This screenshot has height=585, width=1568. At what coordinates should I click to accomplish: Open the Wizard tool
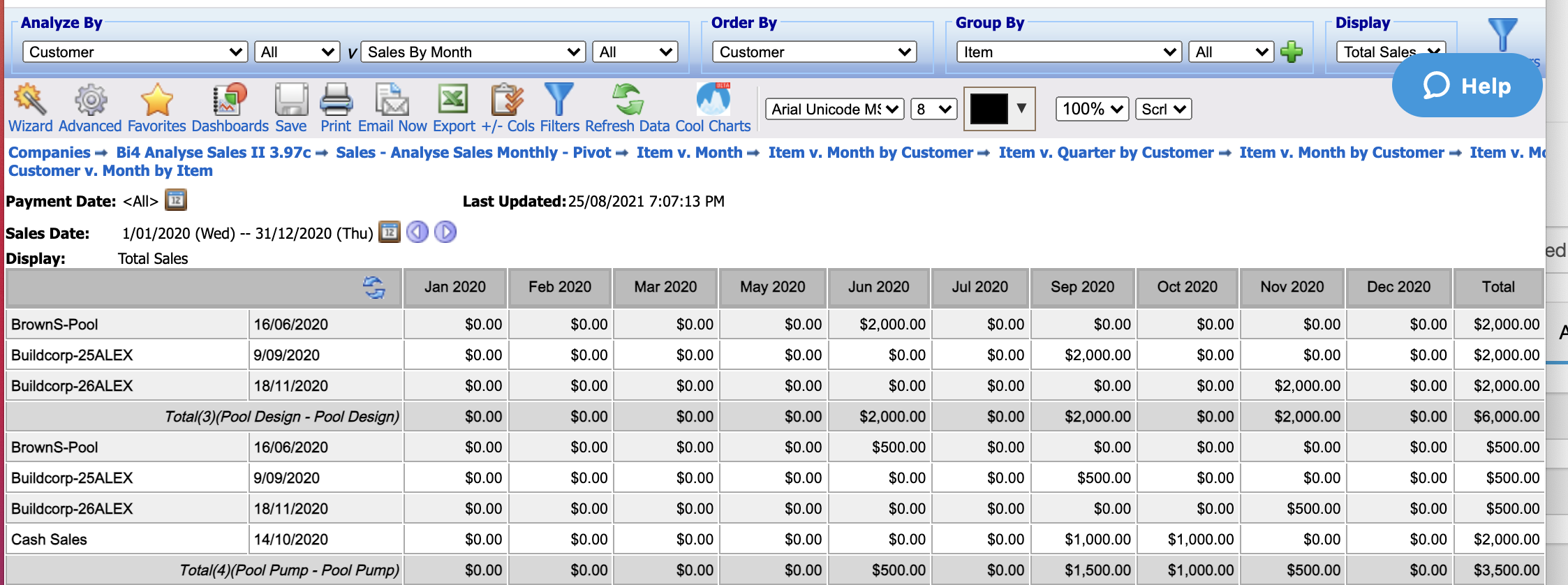coord(30,108)
